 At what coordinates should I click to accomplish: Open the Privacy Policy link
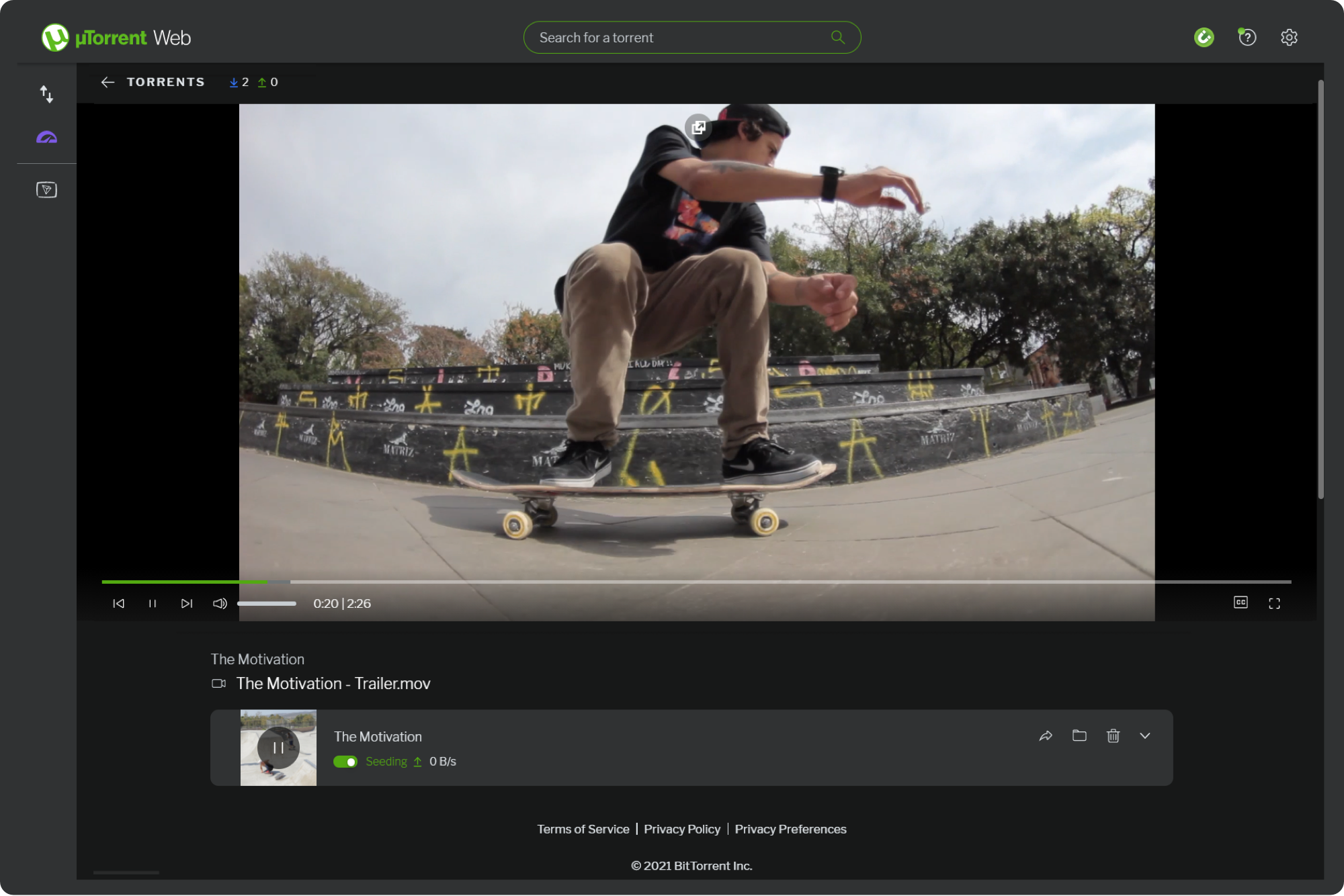(682, 829)
